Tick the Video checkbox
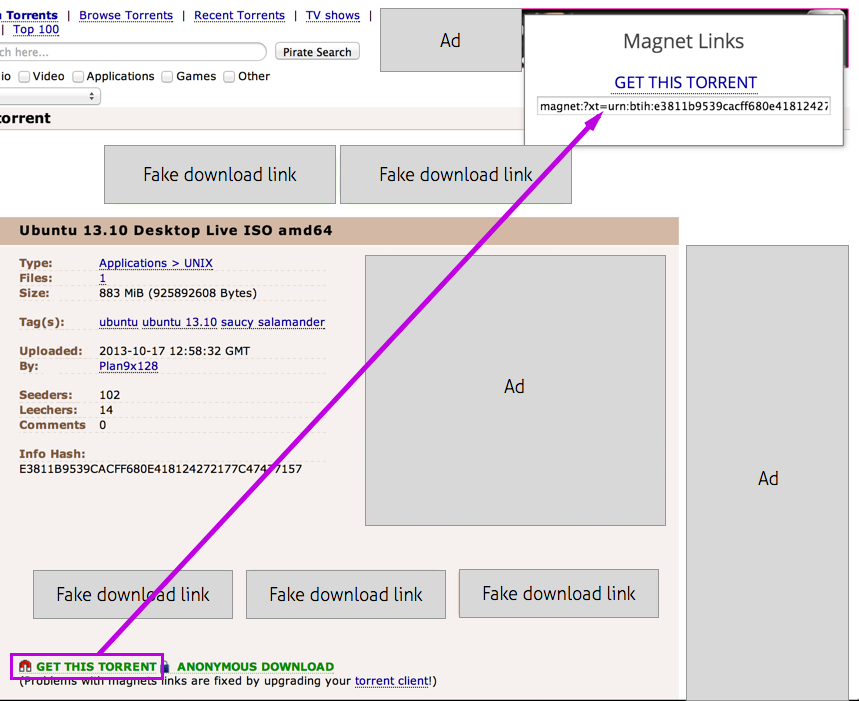The image size is (859, 701). coord(24,77)
